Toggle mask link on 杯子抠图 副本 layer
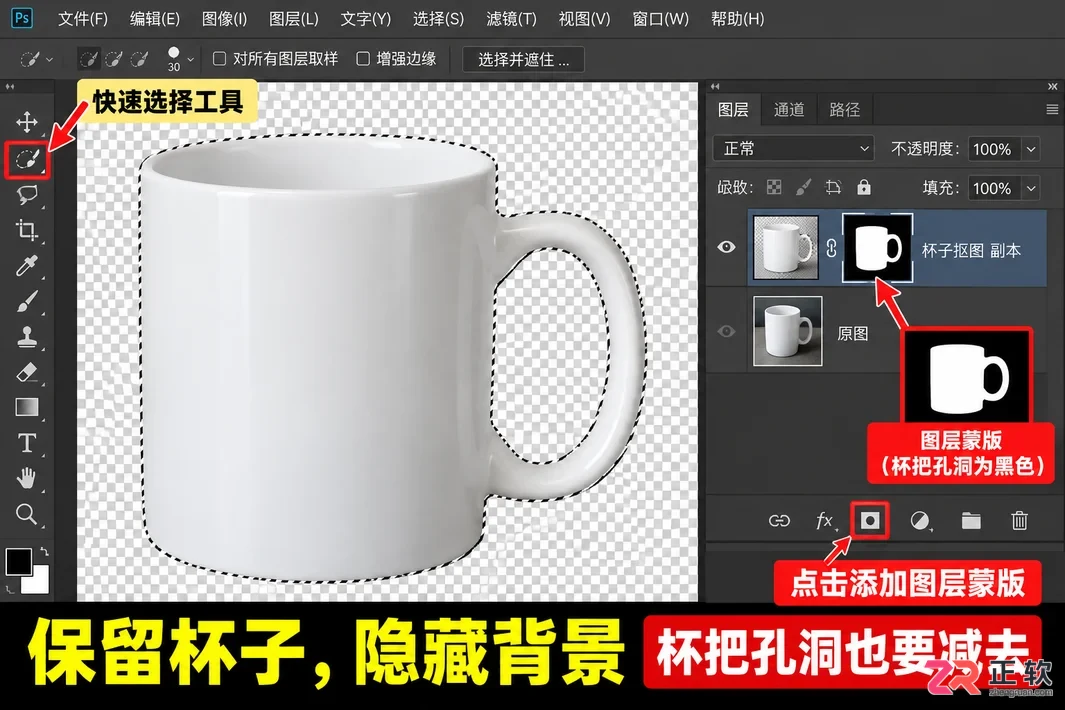The width and height of the screenshot is (1065, 710). click(x=831, y=249)
